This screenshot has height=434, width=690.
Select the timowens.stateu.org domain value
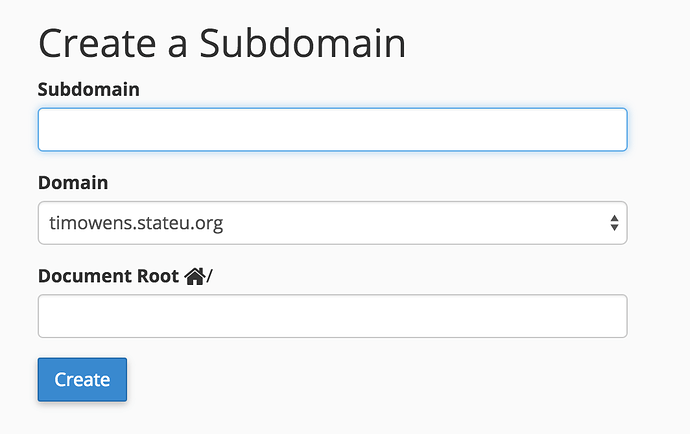tap(136, 223)
